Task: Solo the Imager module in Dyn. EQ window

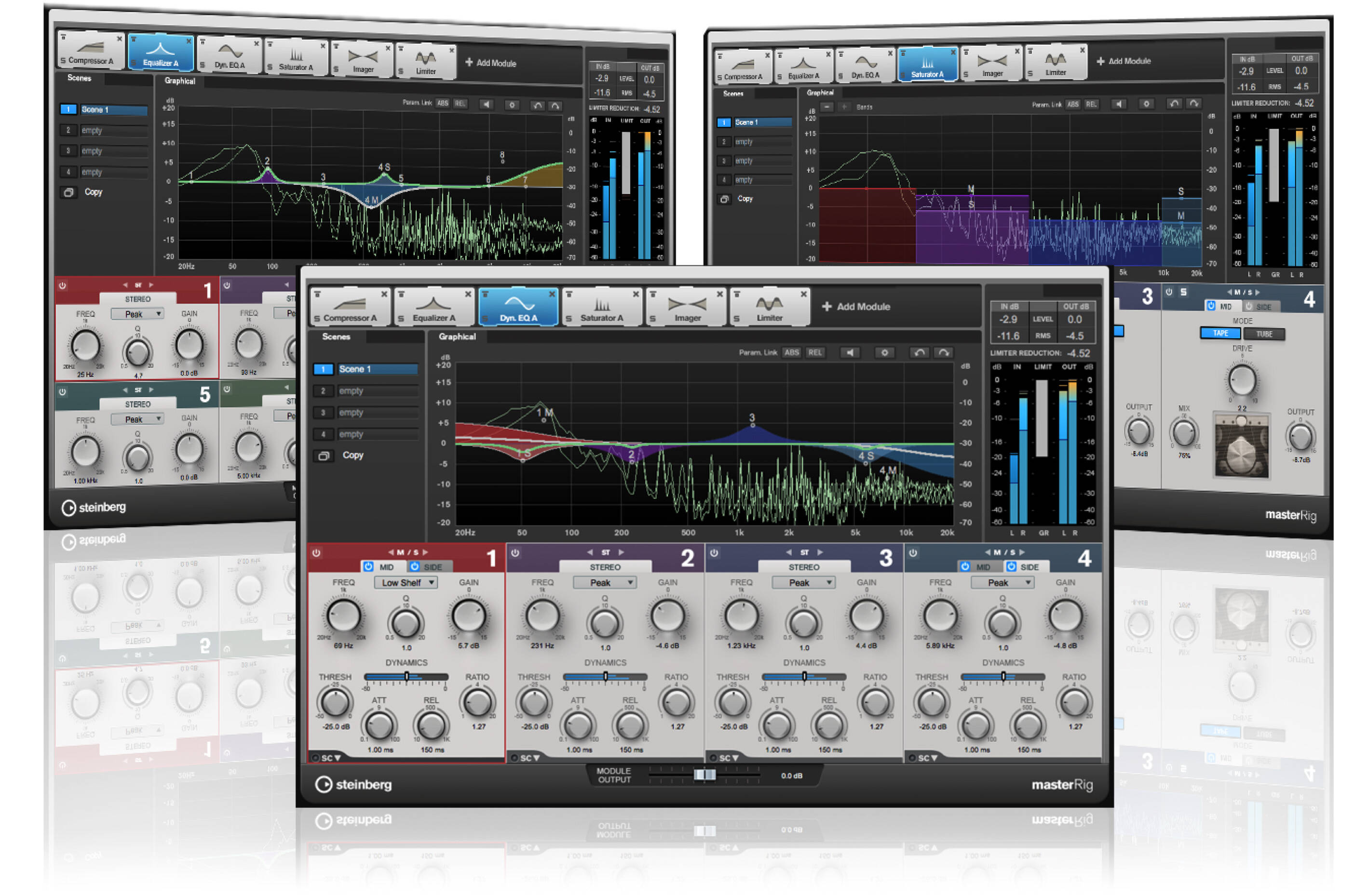Action: pos(652,319)
